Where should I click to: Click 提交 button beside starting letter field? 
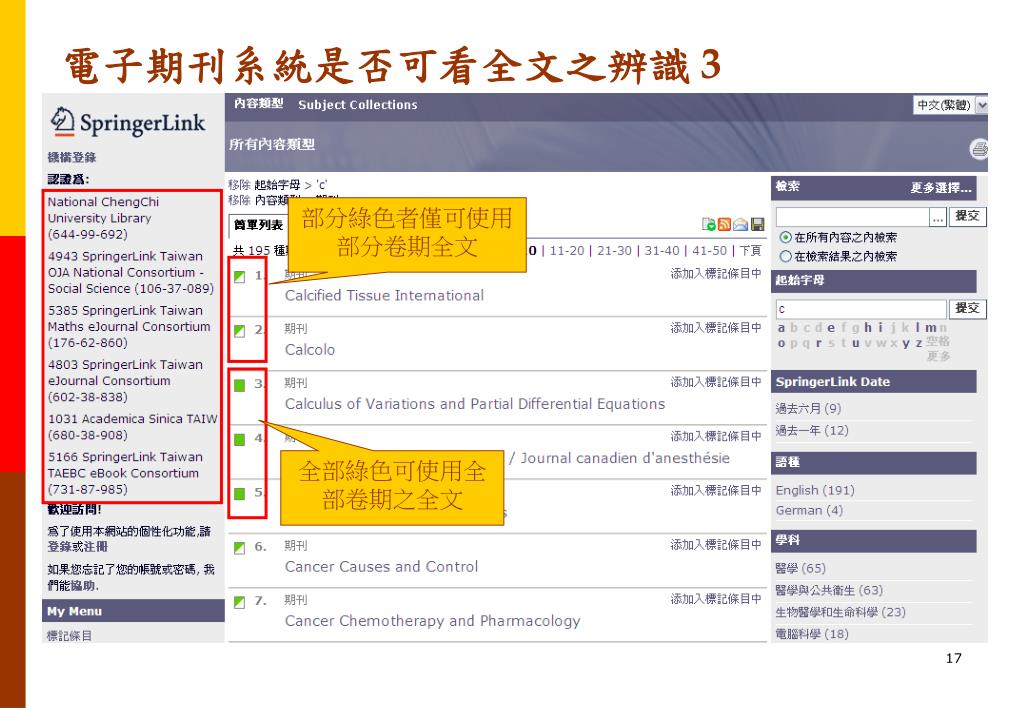pyautogui.click(x=967, y=308)
